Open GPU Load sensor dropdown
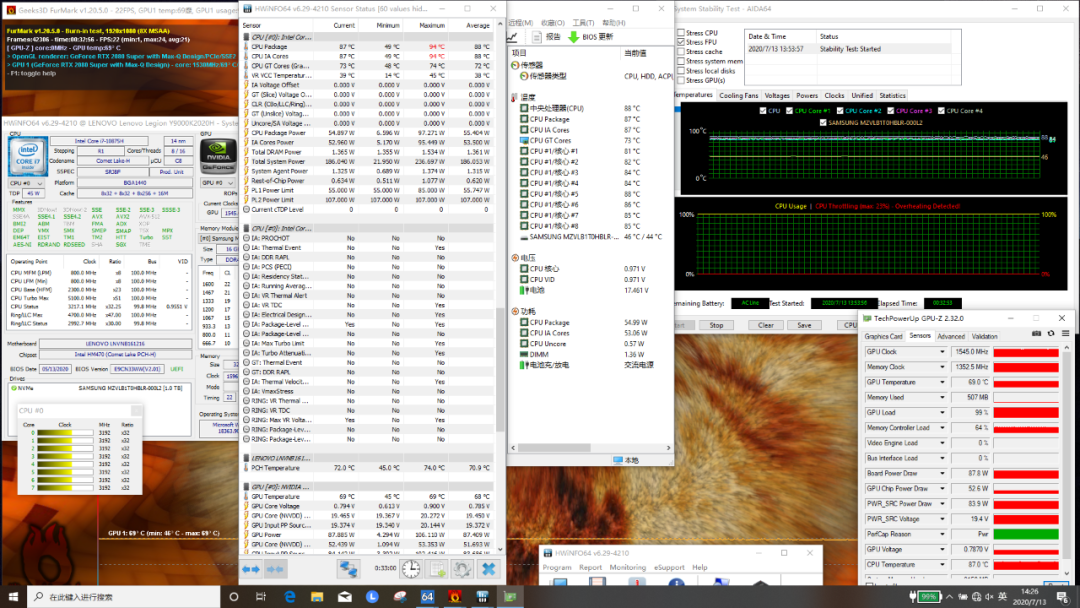Viewport: 1080px width, 608px height. coord(942,412)
